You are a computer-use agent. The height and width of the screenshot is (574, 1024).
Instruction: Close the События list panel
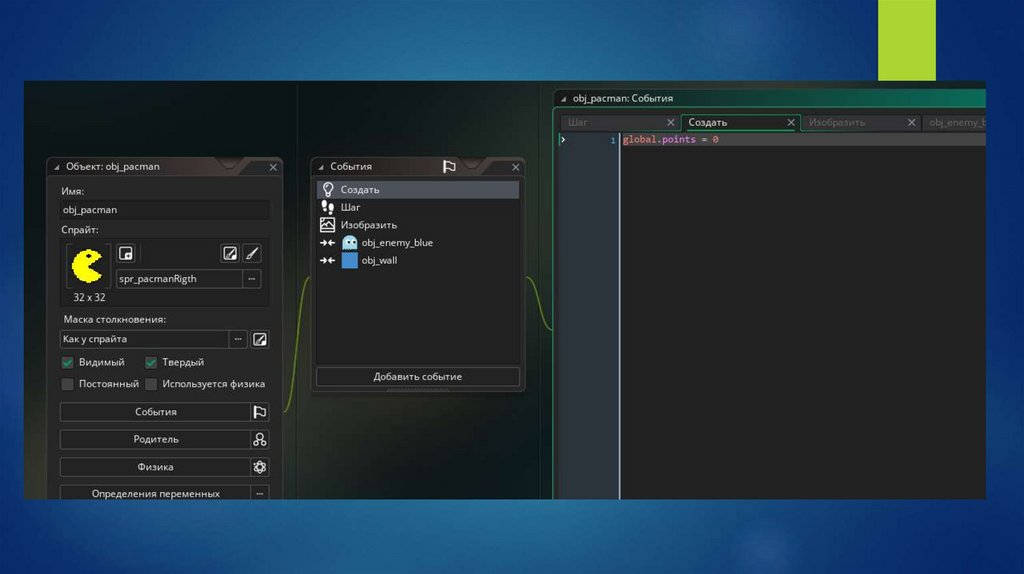[515, 167]
